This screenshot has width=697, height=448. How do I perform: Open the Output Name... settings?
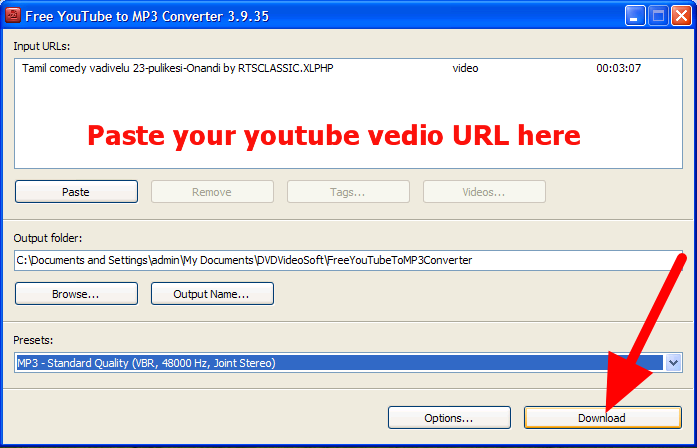click(212, 294)
